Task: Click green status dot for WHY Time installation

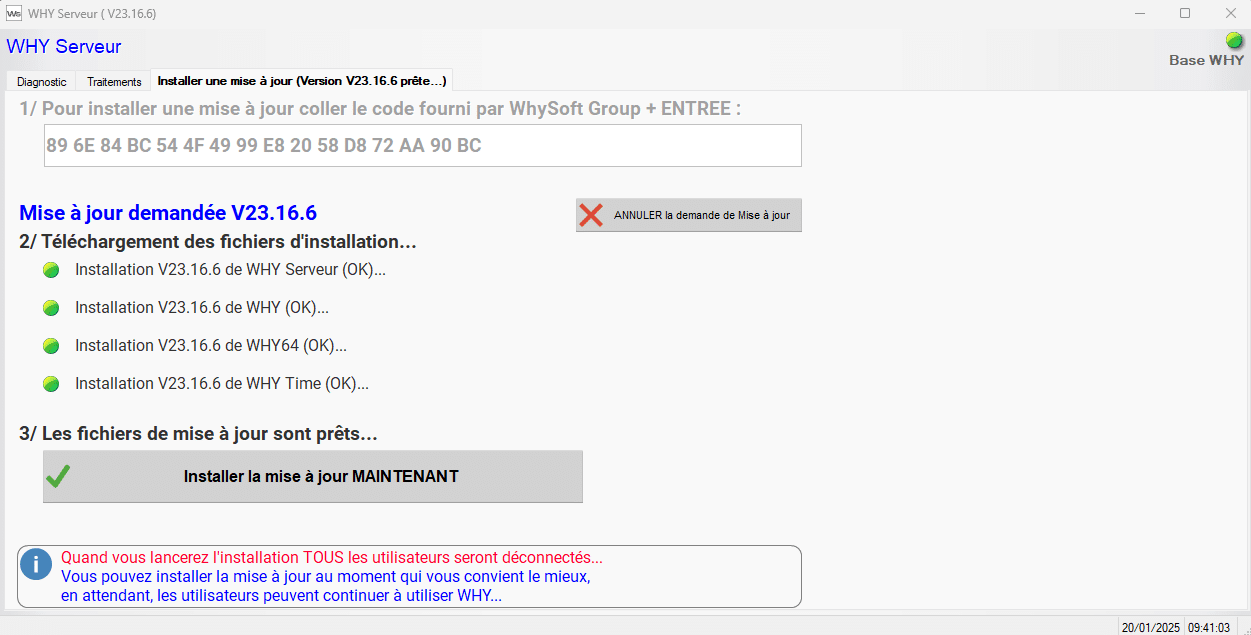Action: (x=51, y=384)
